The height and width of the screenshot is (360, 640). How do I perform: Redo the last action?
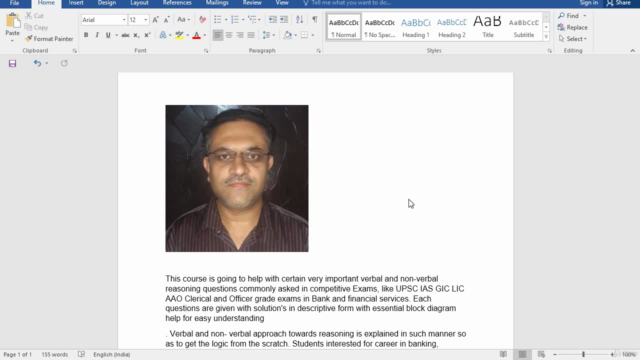tap(64, 63)
